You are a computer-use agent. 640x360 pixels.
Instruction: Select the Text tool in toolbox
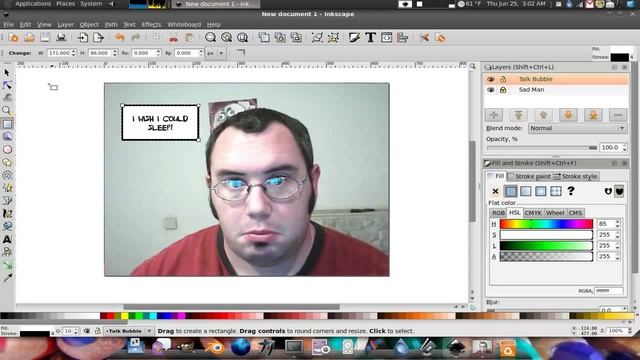point(7,239)
